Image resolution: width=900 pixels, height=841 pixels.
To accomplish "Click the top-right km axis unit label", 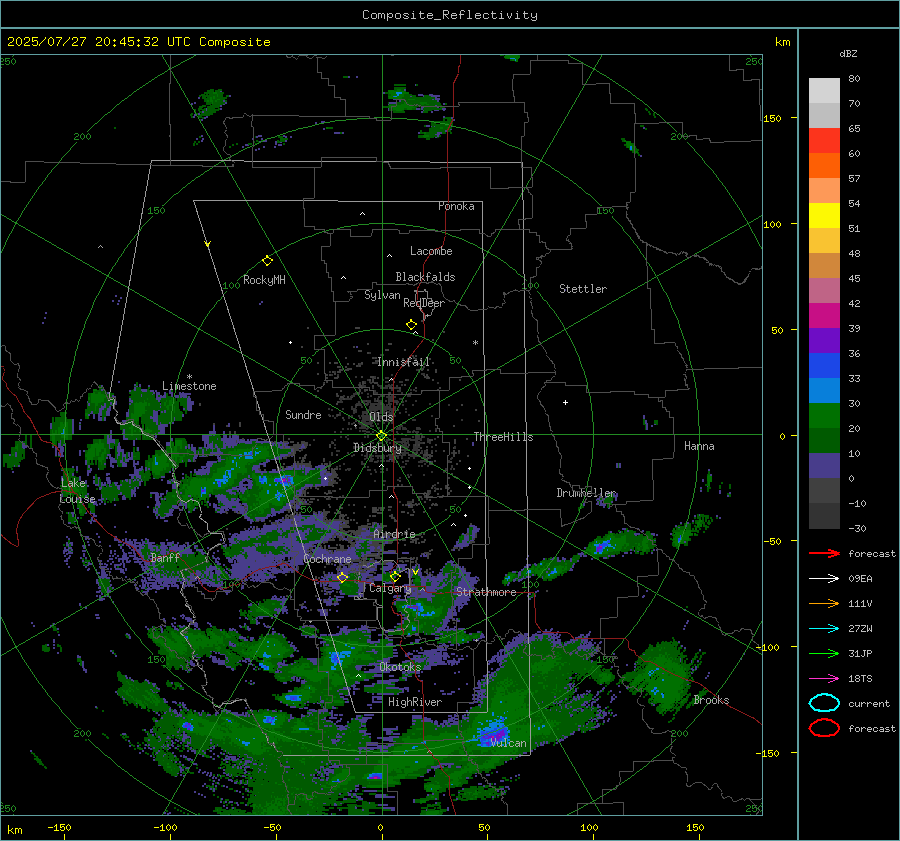I will coord(782,42).
